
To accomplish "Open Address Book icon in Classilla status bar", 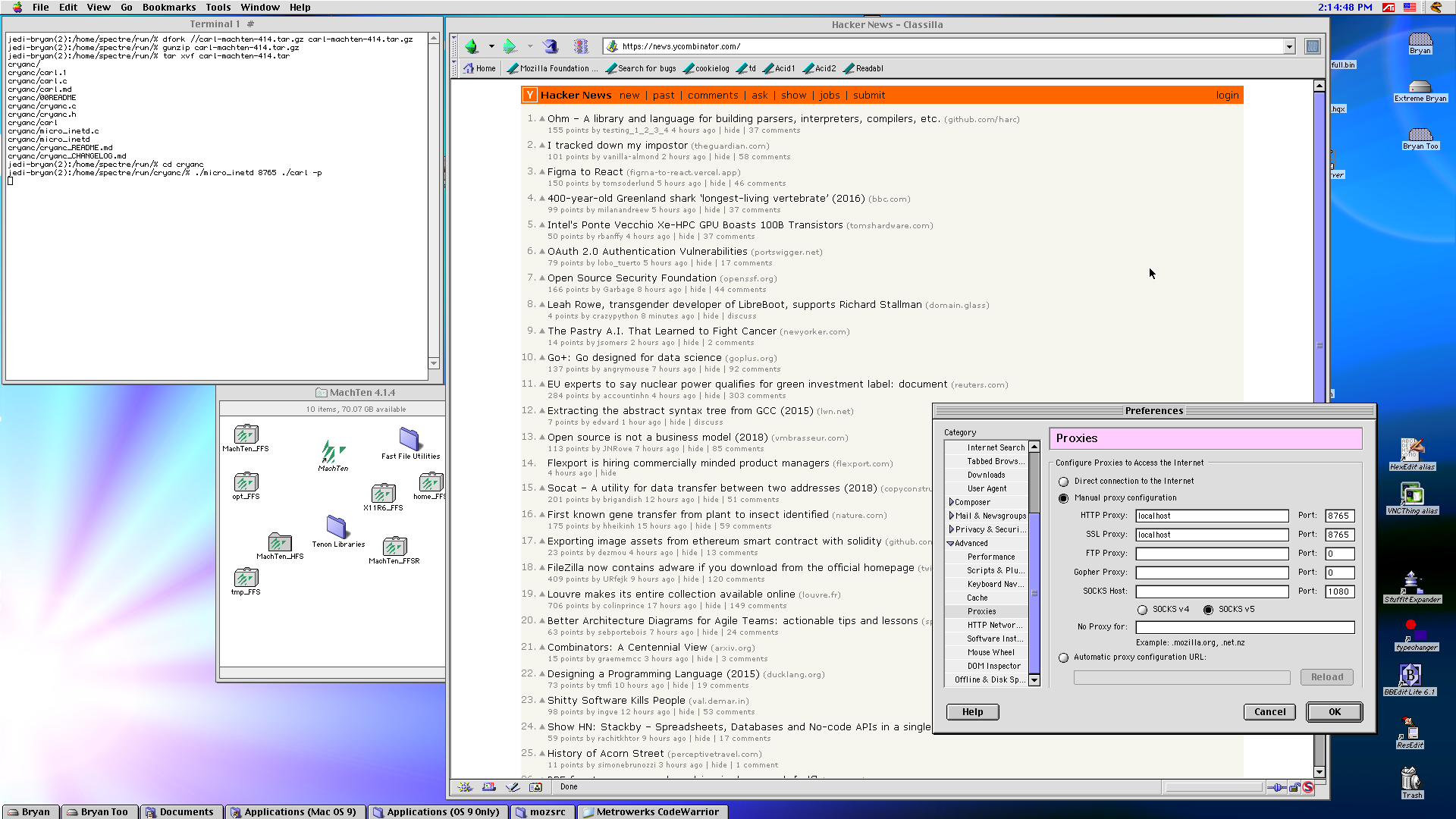I will (536, 787).
